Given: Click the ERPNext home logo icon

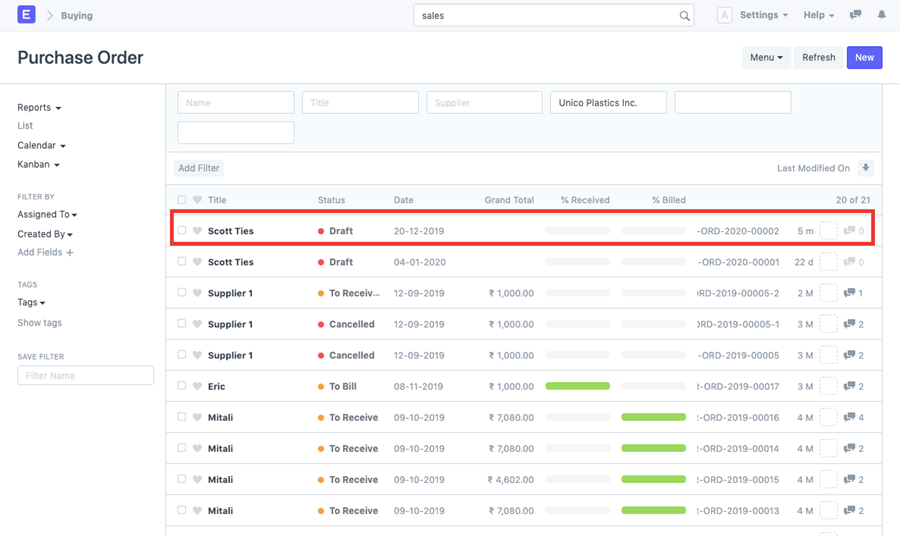Looking at the screenshot, I should (x=26, y=15).
